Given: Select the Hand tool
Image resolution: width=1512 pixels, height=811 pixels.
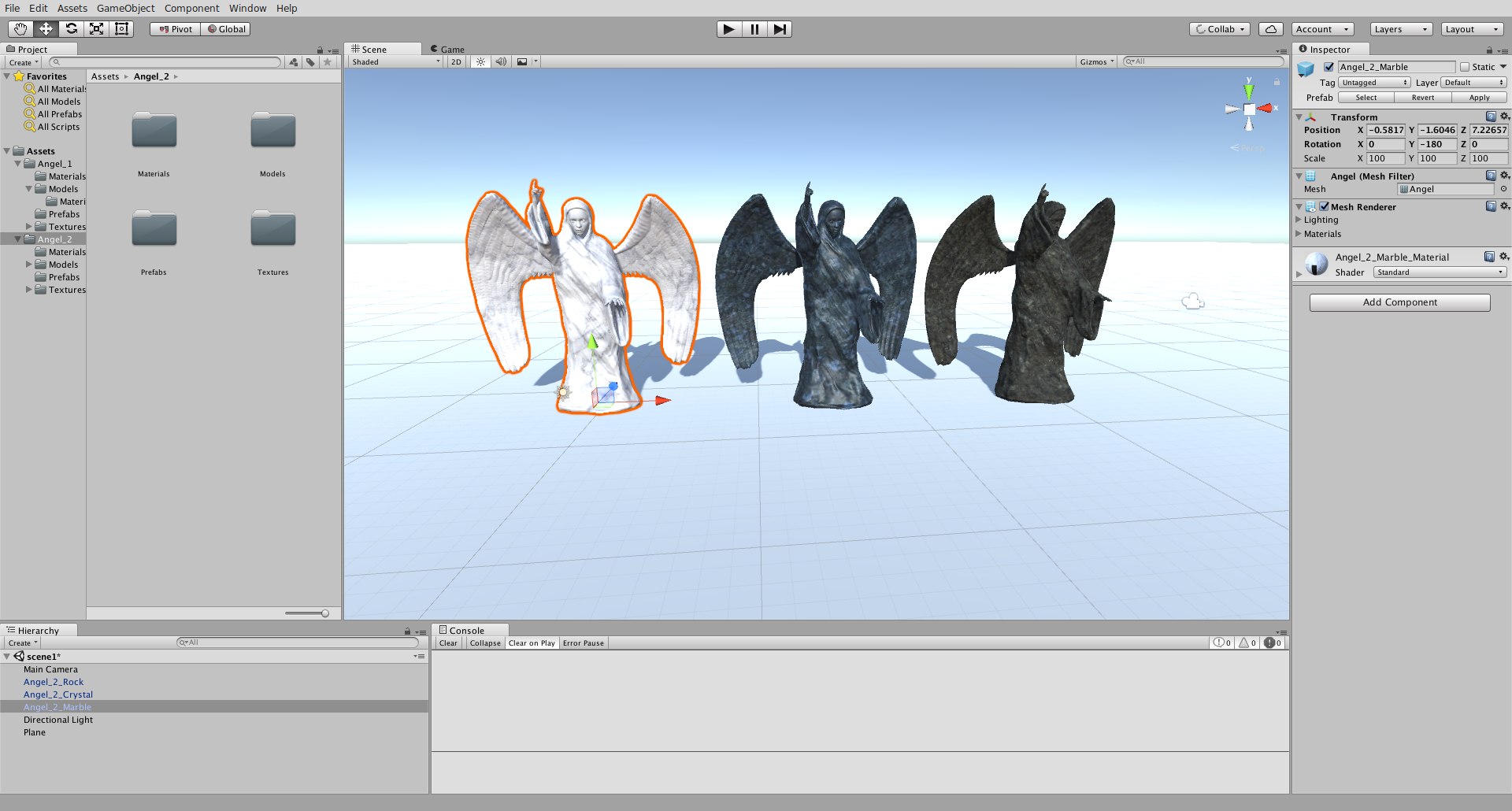Looking at the screenshot, I should [20, 29].
